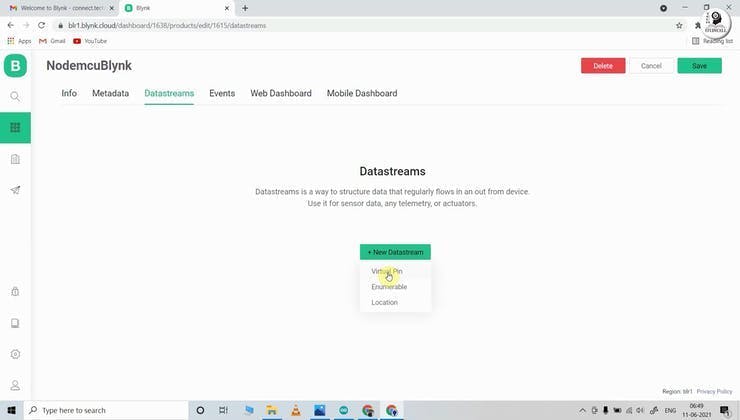Open the Reading list
The height and width of the screenshot is (420, 740).
click(713, 41)
